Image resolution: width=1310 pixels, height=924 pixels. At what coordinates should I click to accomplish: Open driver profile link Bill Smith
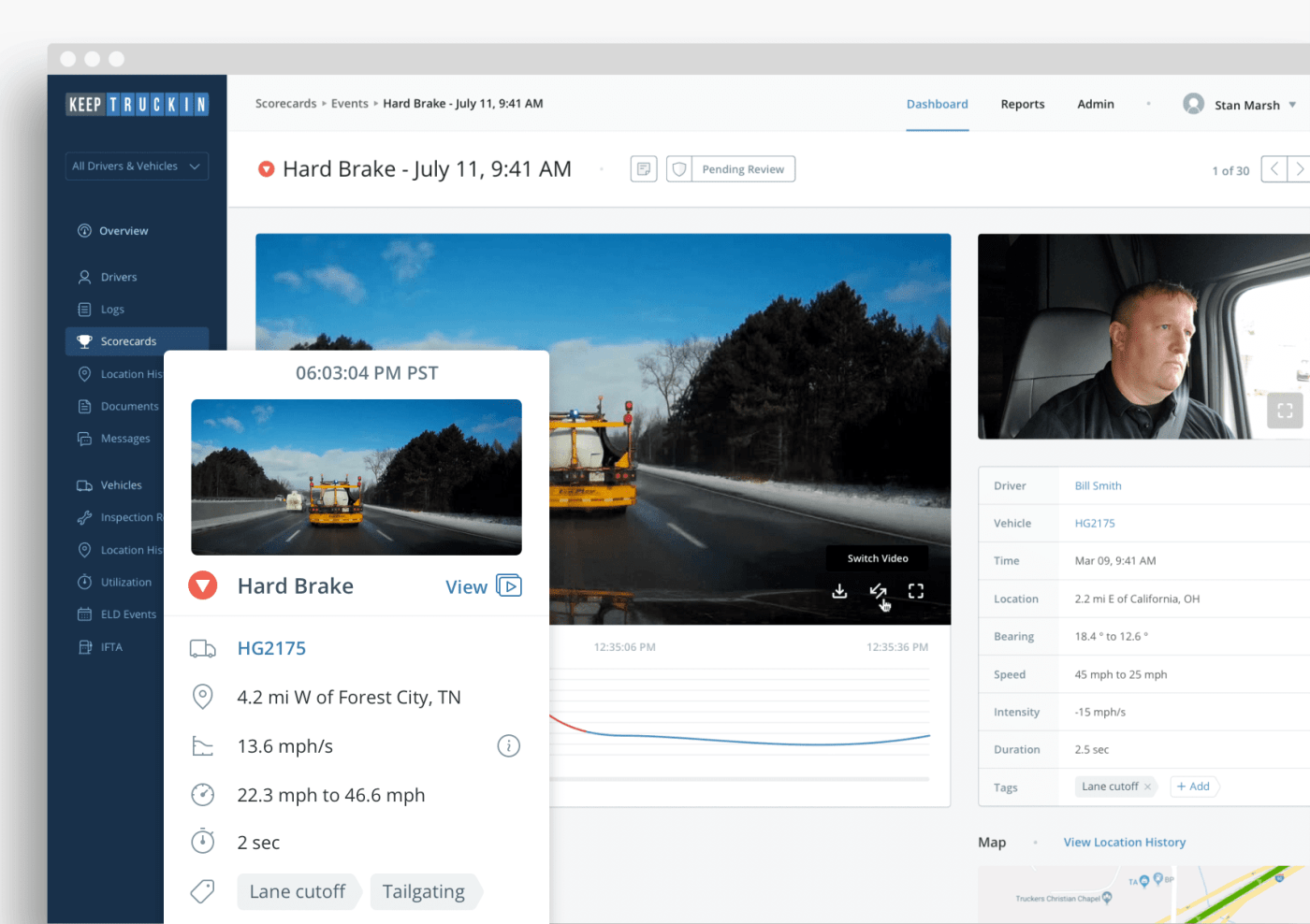[x=1097, y=485]
